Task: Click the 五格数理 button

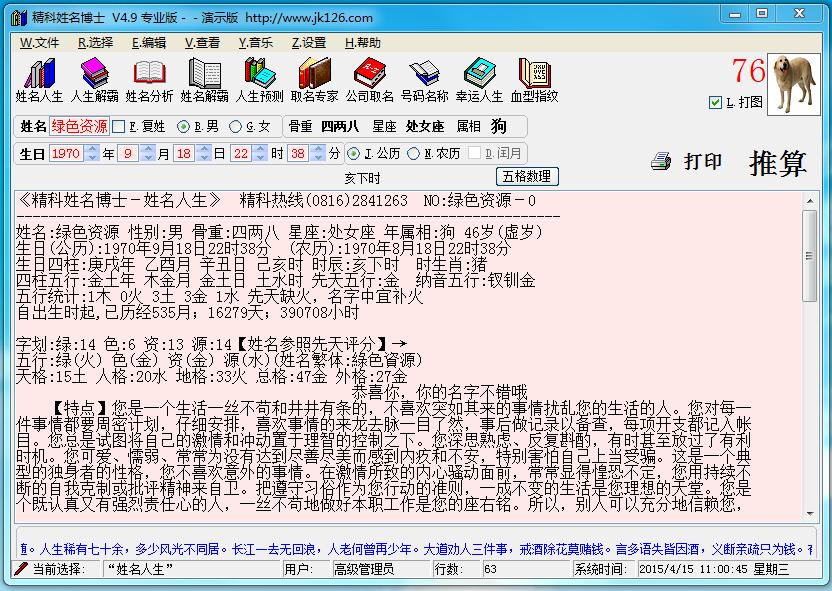Action: pyautogui.click(x=527, y=176)
